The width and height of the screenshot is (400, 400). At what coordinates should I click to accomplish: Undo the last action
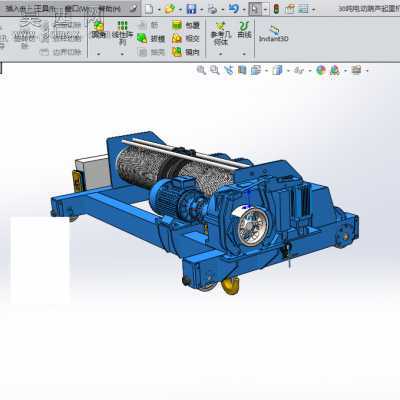(234, 9)
